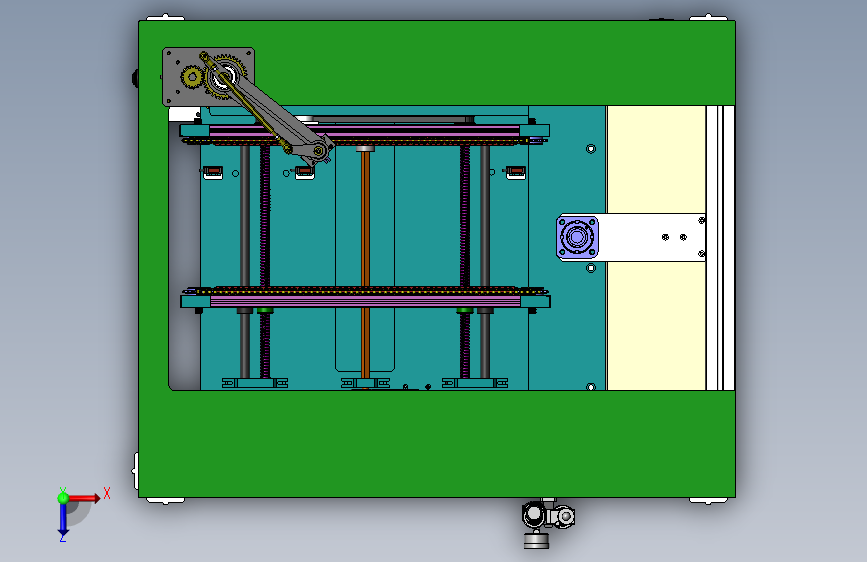Select the gray diagonal linkage arm
867x562 pixels.
click(x=276, y=115)
